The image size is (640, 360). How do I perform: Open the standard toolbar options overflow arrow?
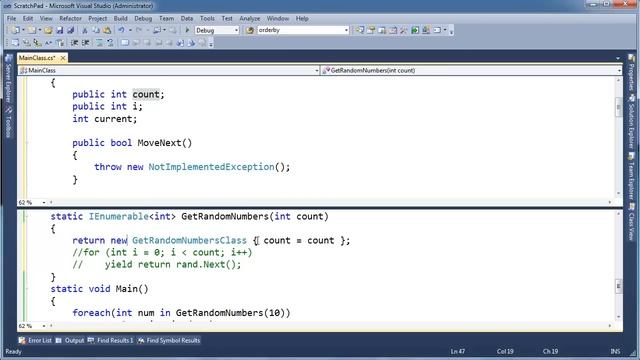(x=451, y=31)
